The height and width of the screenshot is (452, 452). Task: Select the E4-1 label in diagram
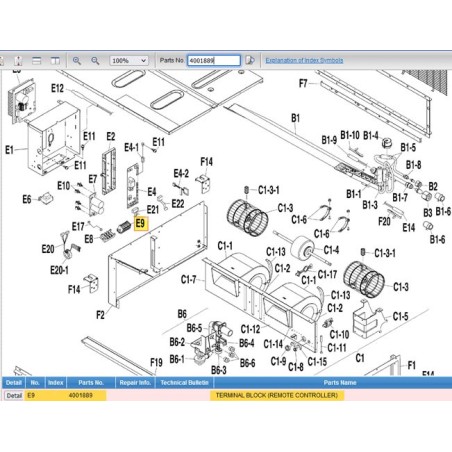click(x=131, y=147)
